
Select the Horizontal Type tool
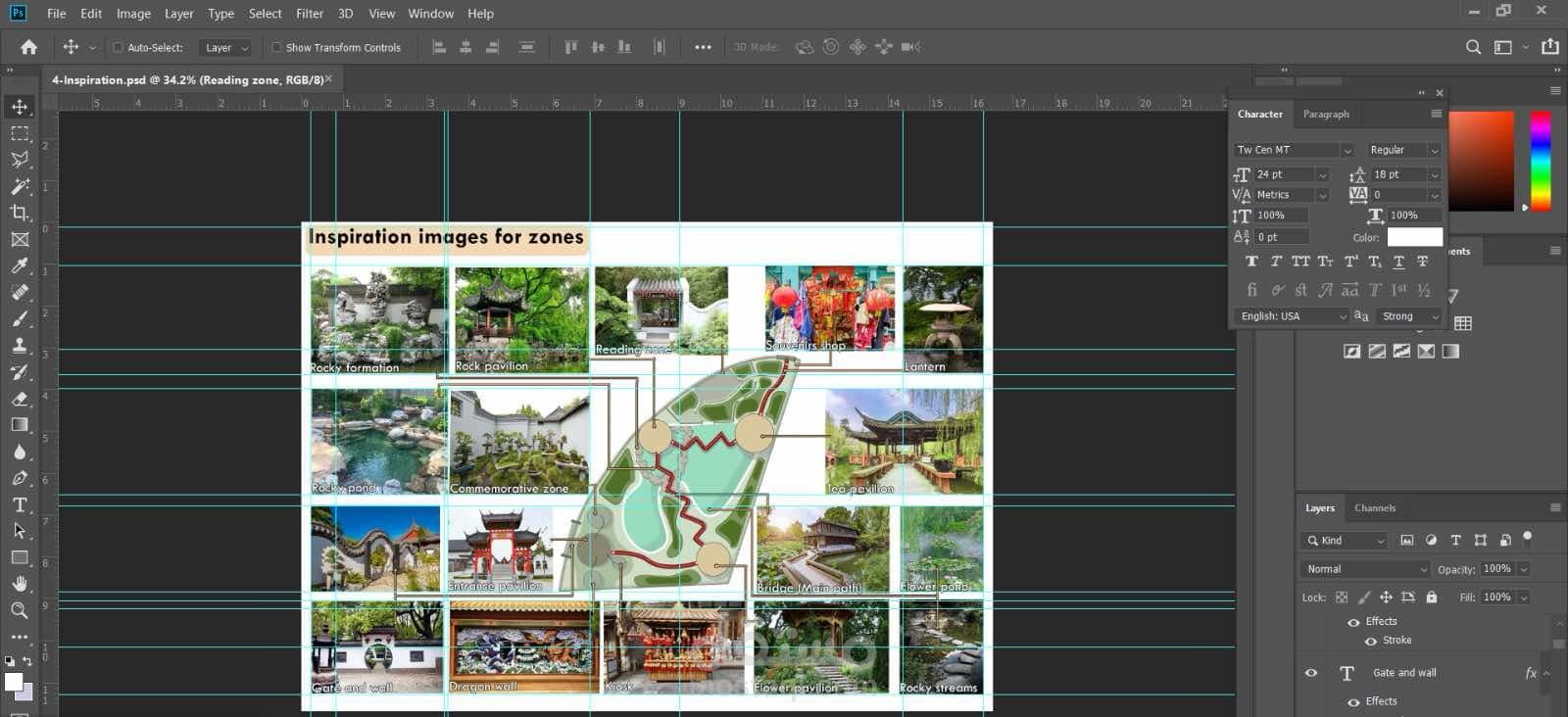pyautogui.click(x=20, y=504)
